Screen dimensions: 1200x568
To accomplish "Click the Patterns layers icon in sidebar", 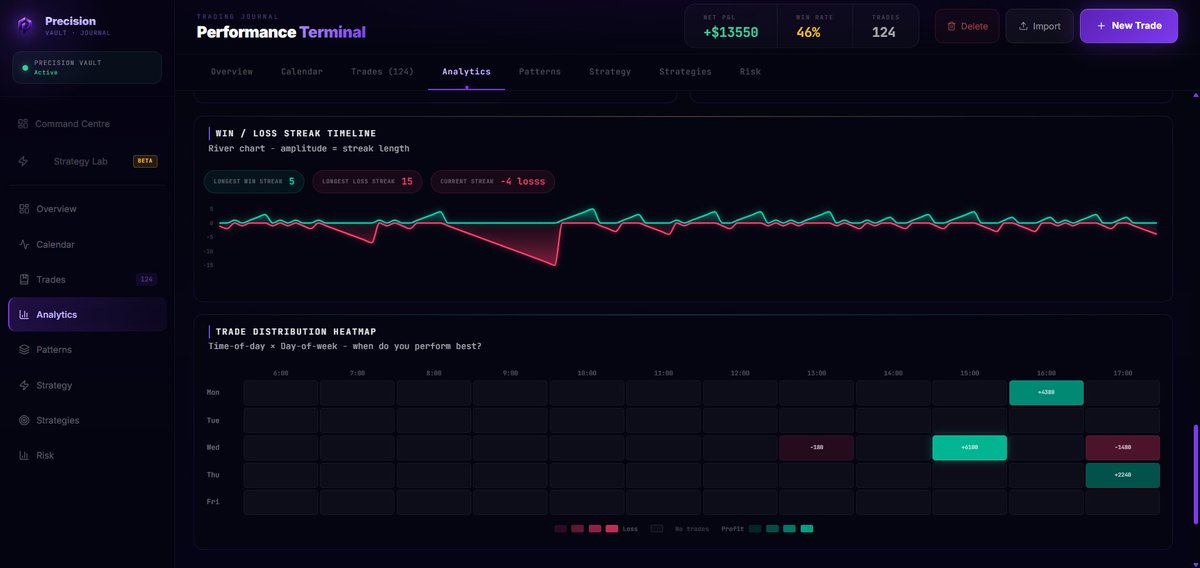I will click(24, 350).
